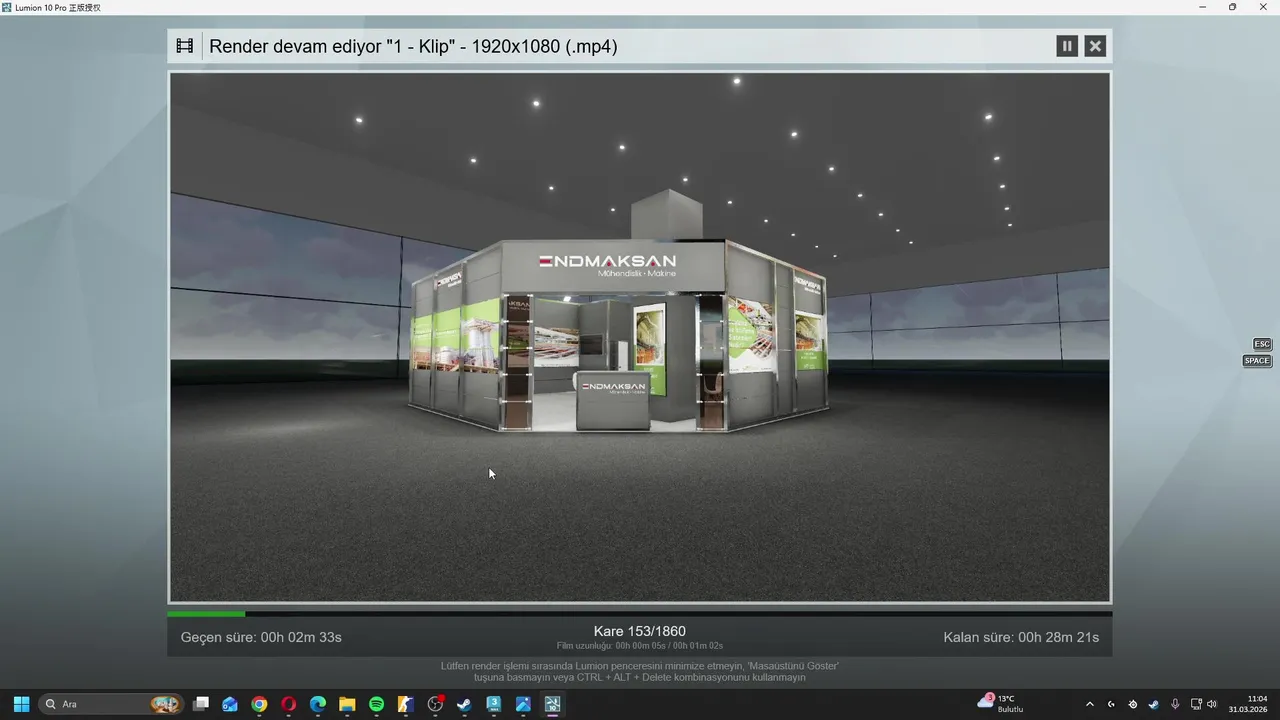Click Steam system tray icon
Screen dimensions: 1280x720
[x=1153, y=704]
